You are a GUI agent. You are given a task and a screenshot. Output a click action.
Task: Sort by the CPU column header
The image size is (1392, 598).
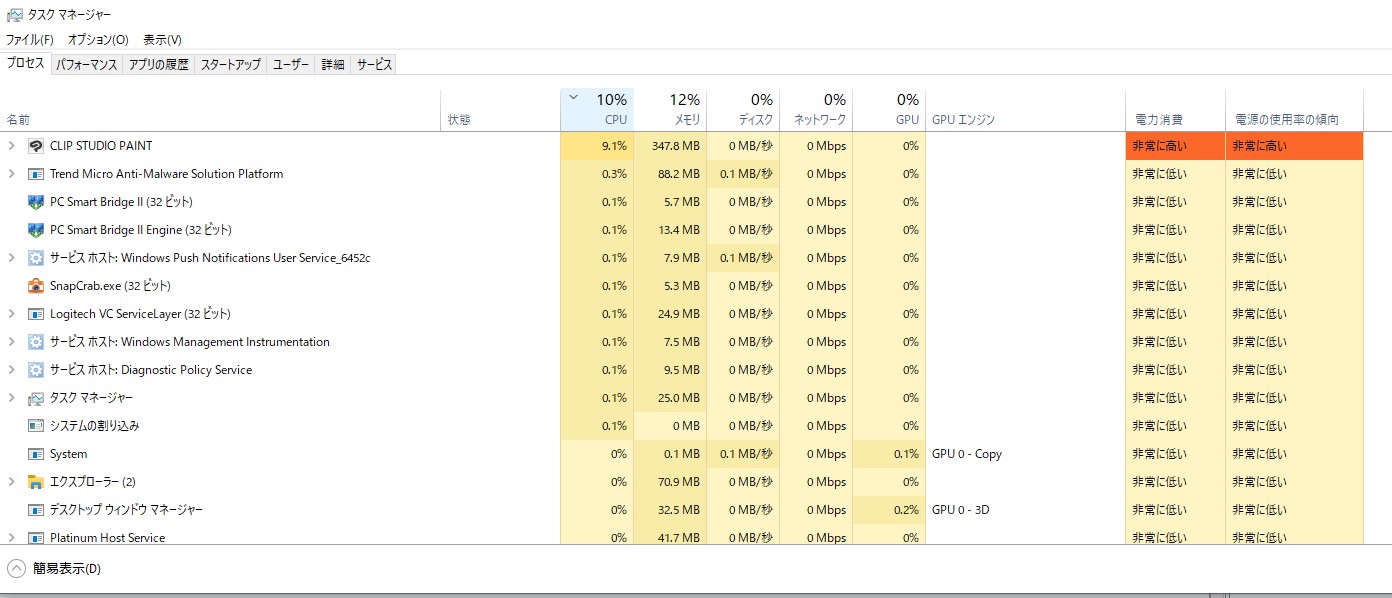pos(597,110)
